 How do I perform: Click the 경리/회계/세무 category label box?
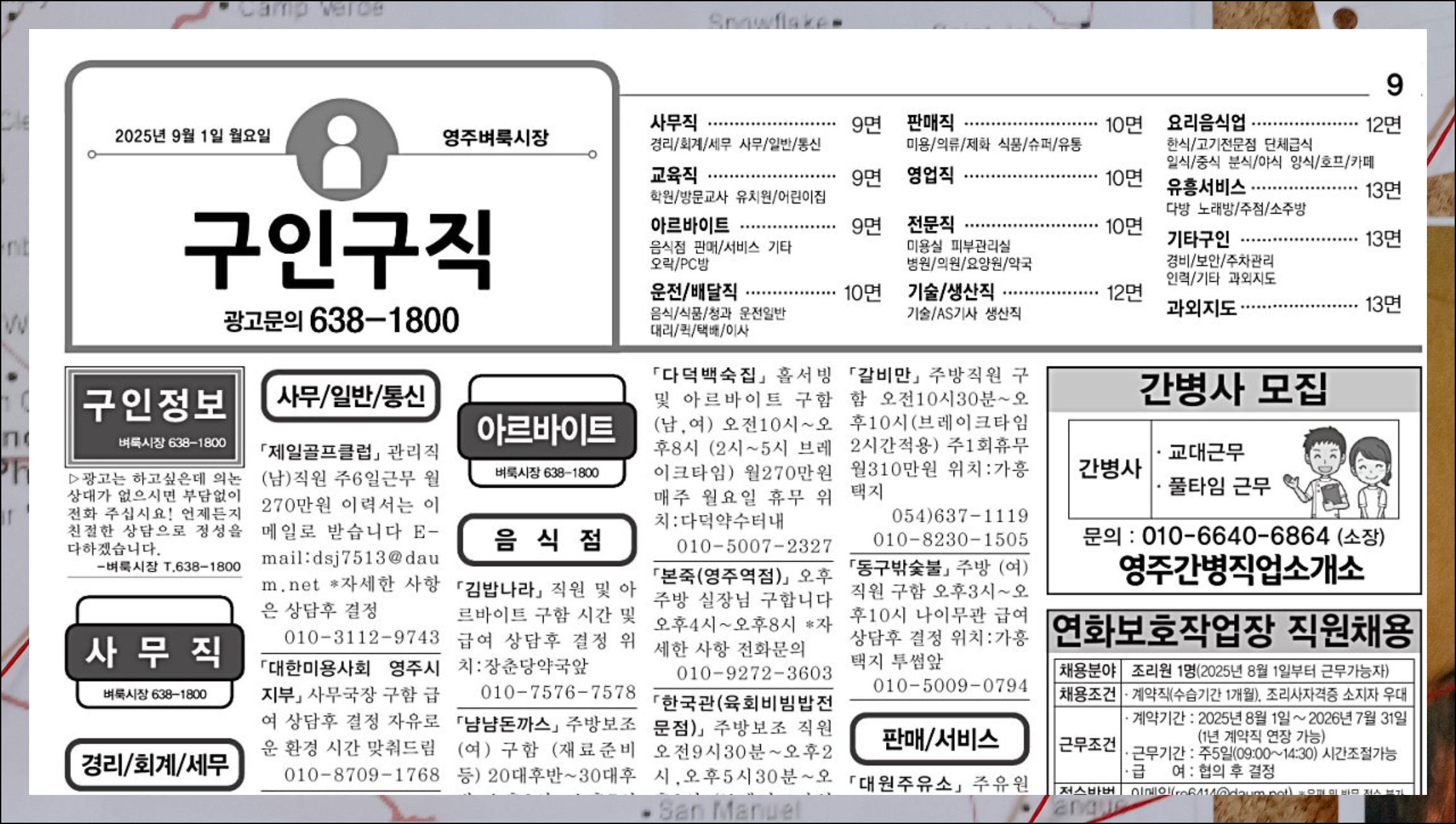point(155,765)
